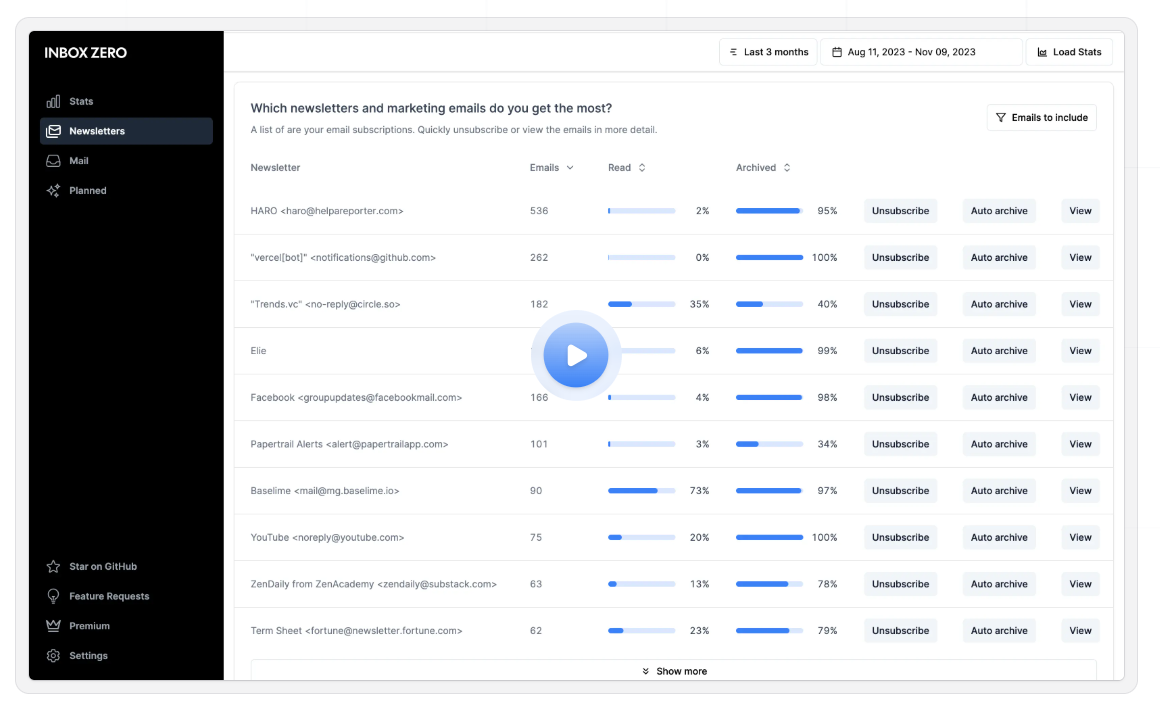
Task: Click the Feature Requests lightbulb icon
Action: tap(54, 597)
